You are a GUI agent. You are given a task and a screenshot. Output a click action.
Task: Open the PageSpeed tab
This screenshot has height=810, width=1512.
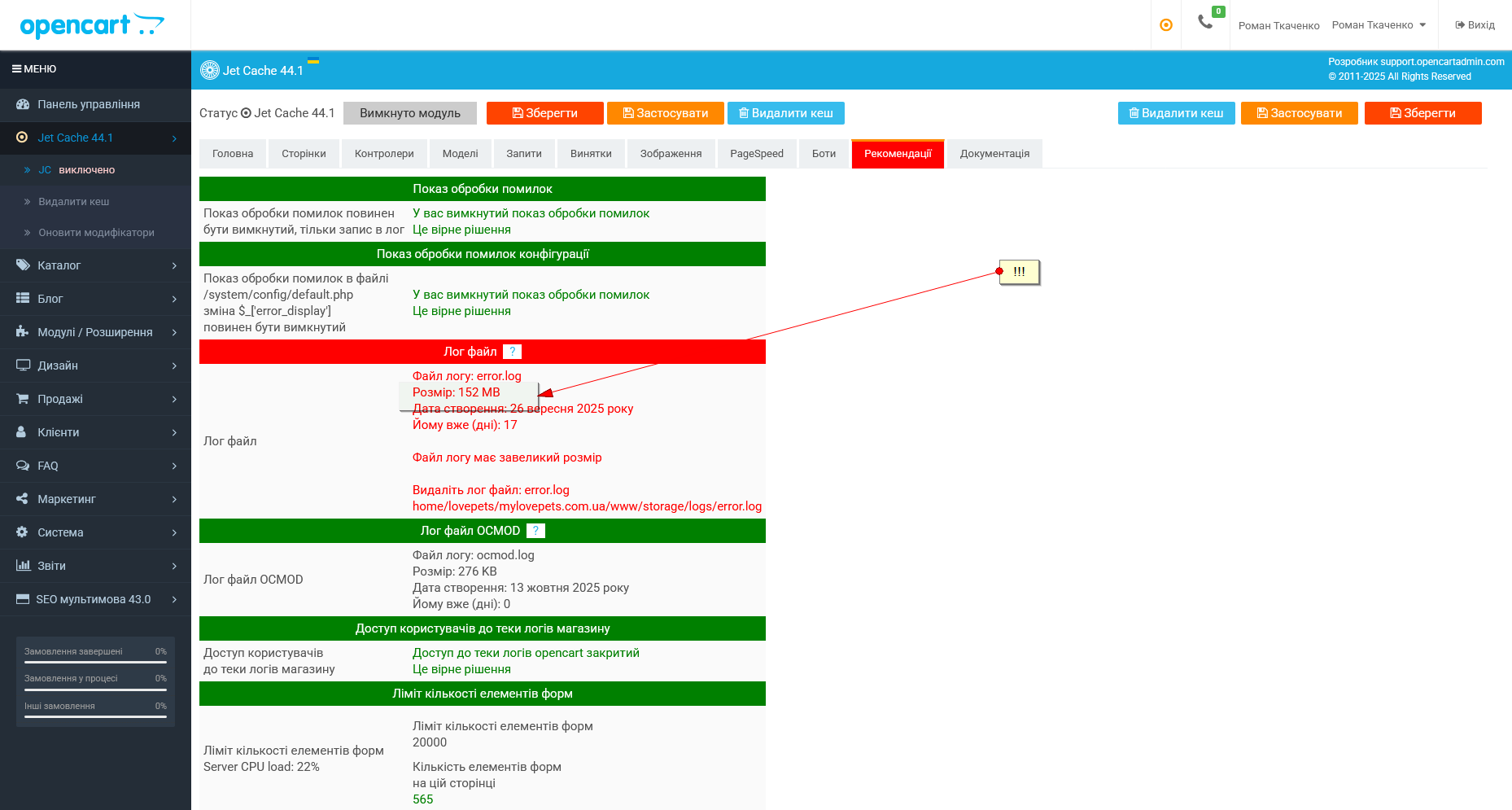coord(757,154)
